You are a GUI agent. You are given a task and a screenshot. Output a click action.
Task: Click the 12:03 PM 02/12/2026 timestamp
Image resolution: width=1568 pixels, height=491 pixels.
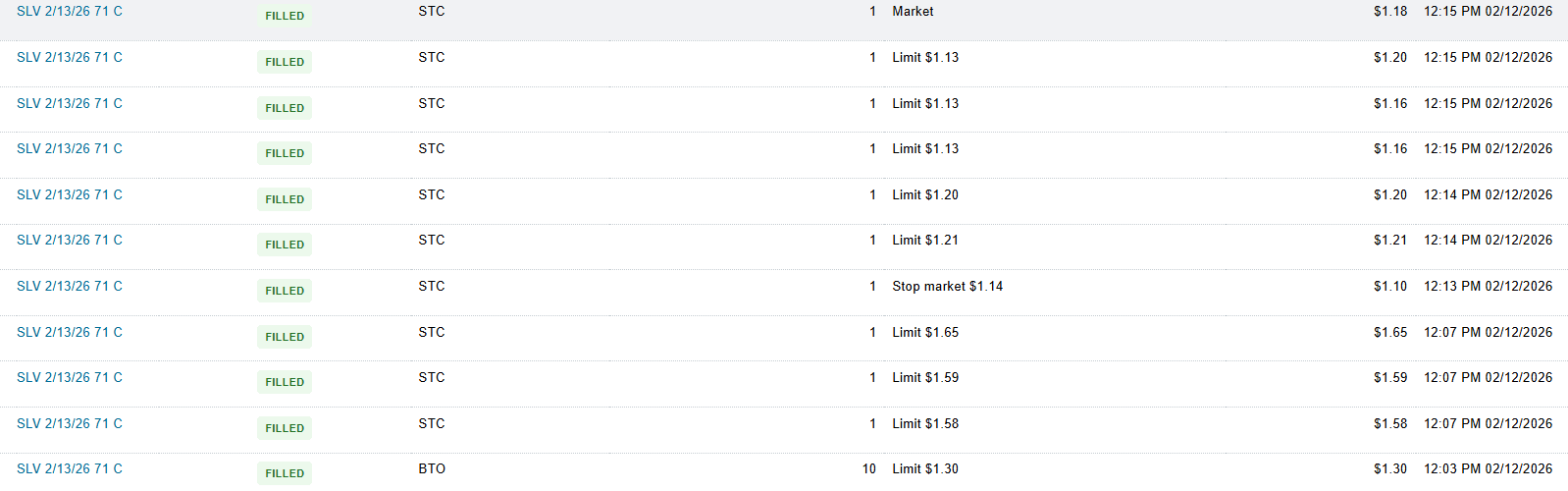click(x=1488, y=469)
